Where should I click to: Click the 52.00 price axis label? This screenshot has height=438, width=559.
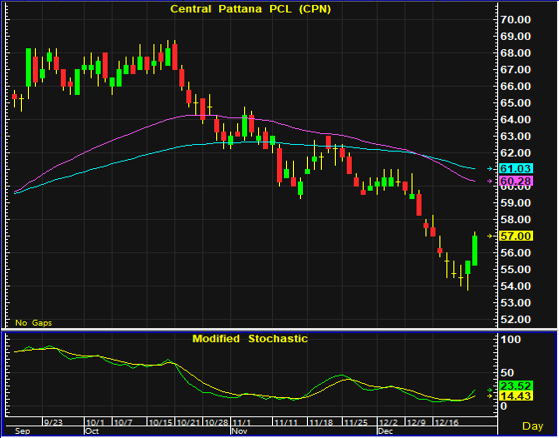(516, 319)
